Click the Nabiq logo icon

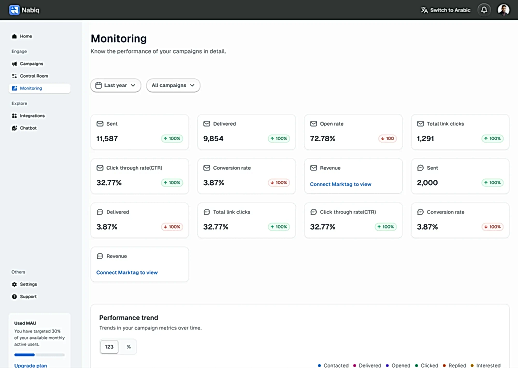coord(14,10)
